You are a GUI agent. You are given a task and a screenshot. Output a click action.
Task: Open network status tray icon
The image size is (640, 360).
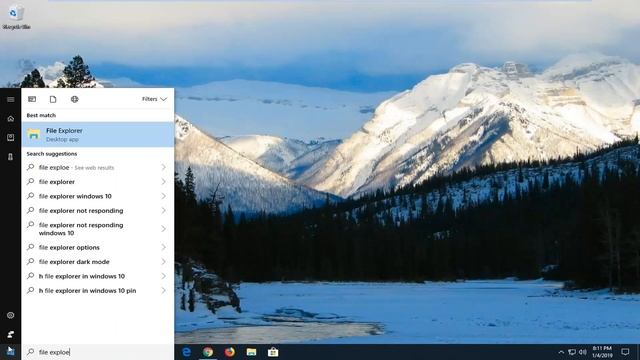click(572, 352)
